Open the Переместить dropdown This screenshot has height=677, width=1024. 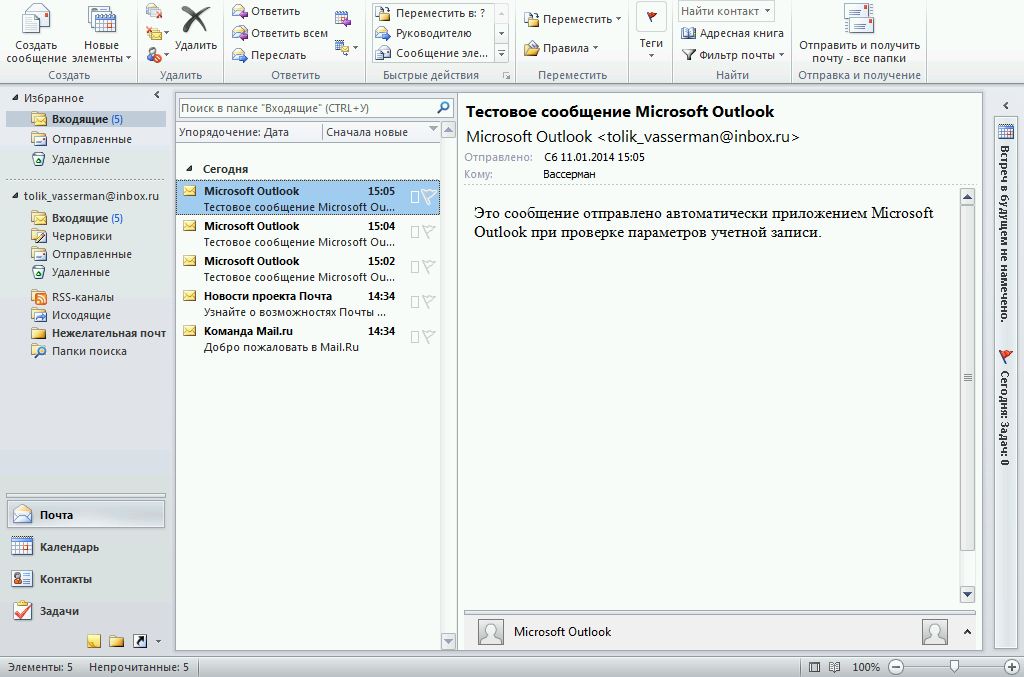[x=572, y=19]
